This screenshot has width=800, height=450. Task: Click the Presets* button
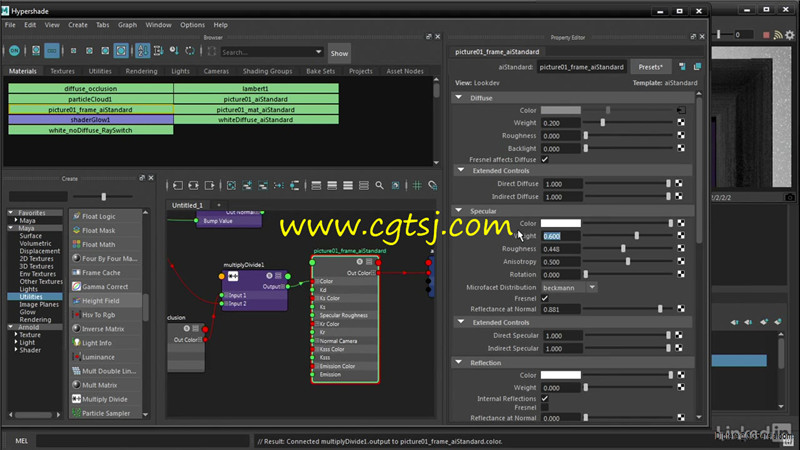tap(650, 67)
